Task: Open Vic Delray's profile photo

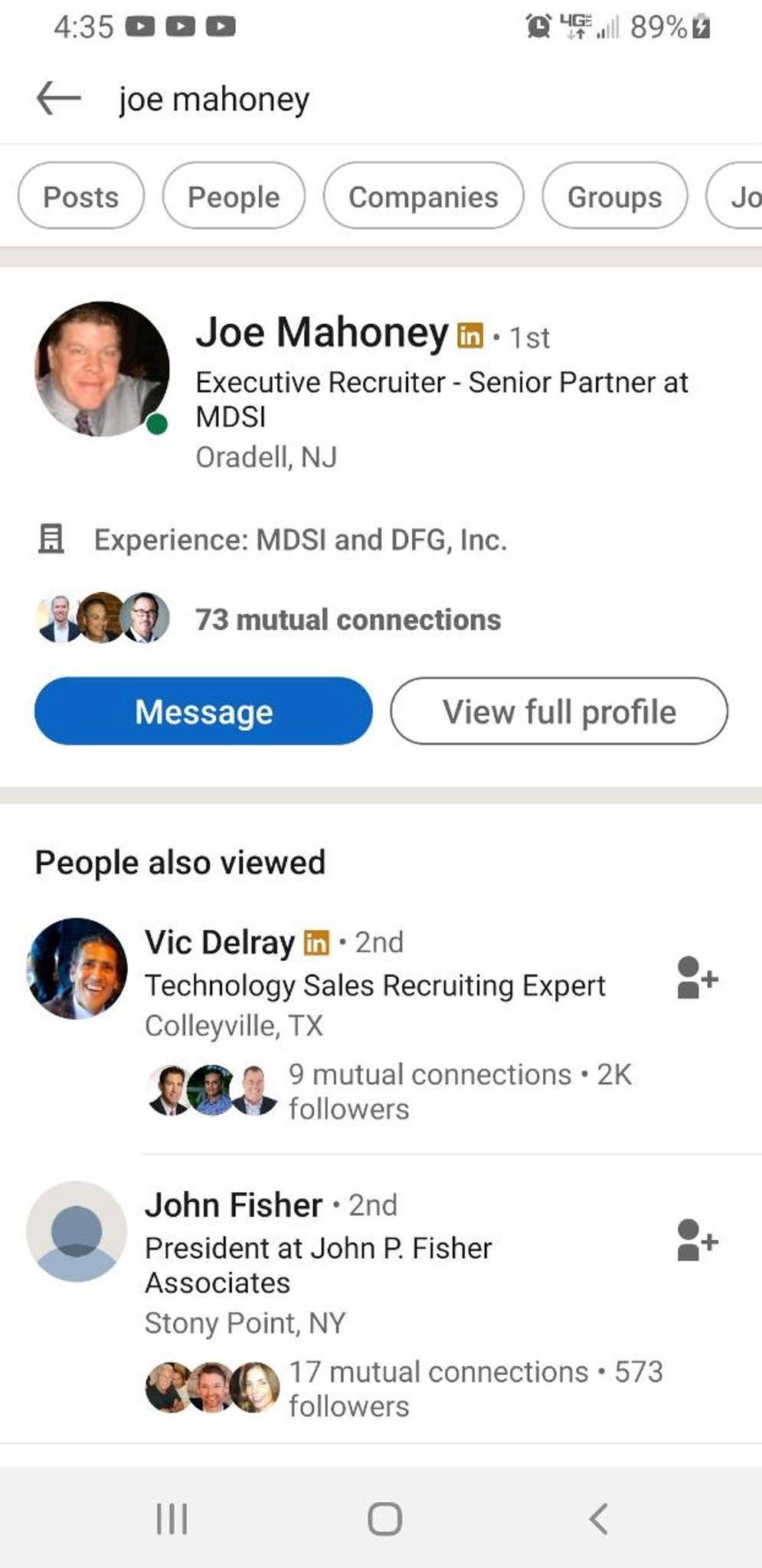Action: (x=77, y=968)
